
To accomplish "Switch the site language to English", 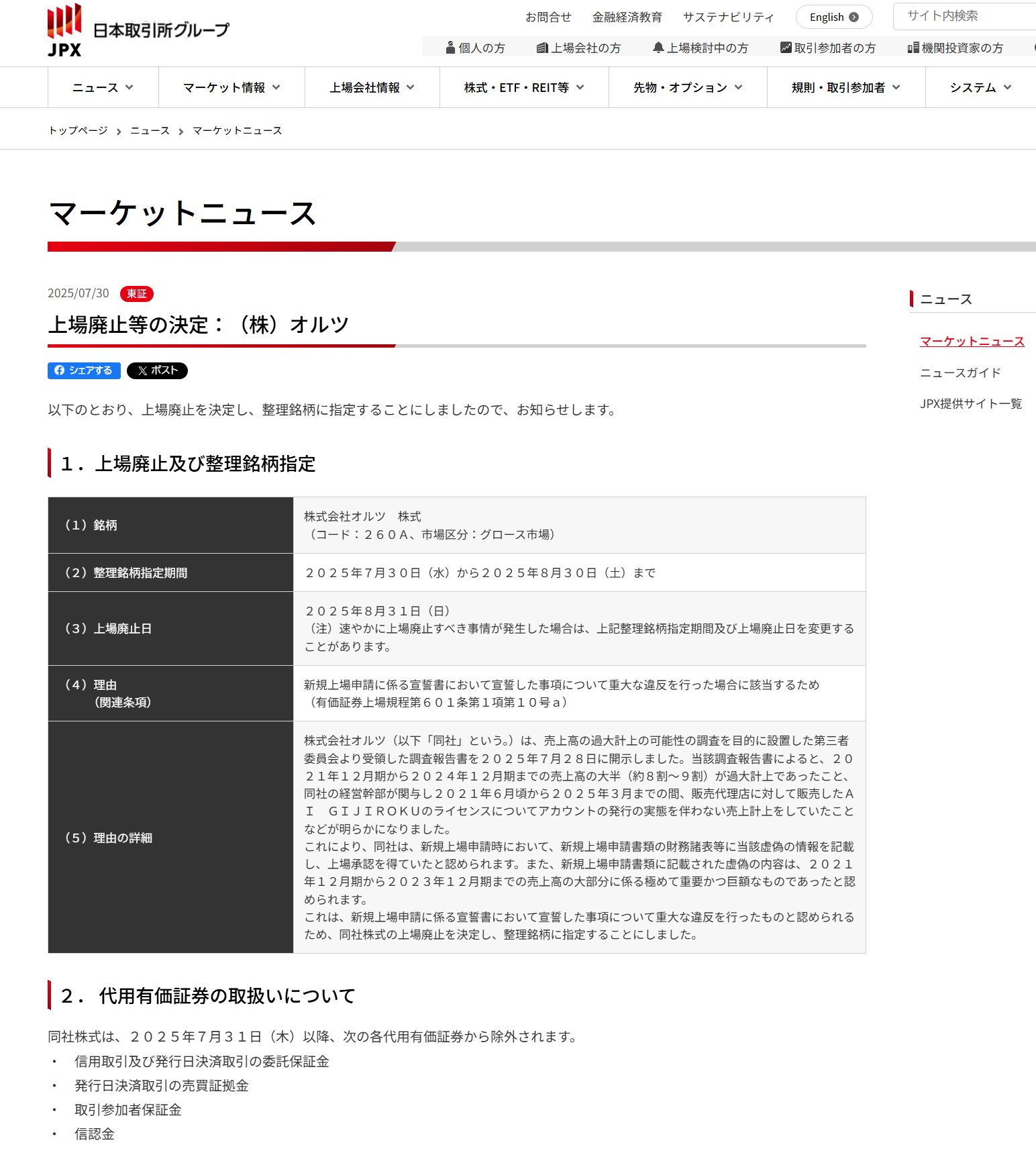I will [834, 17].
